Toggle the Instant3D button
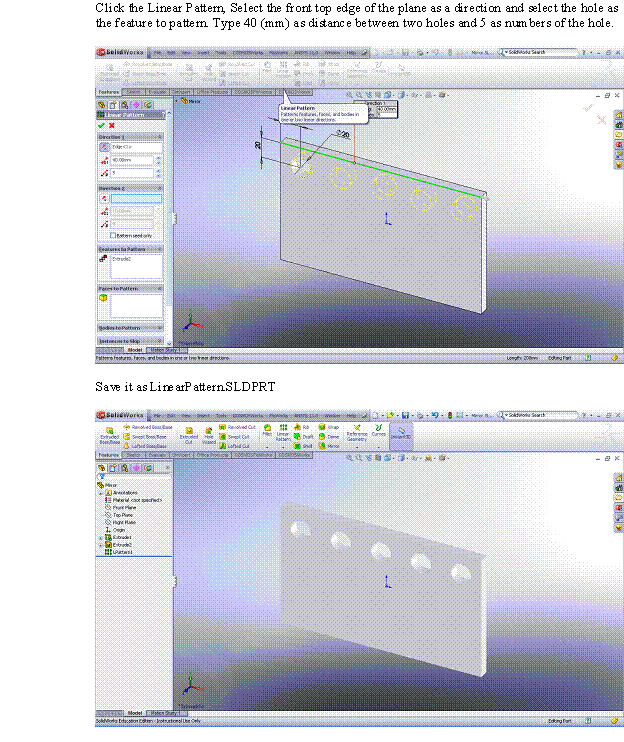 click(401, 434)
